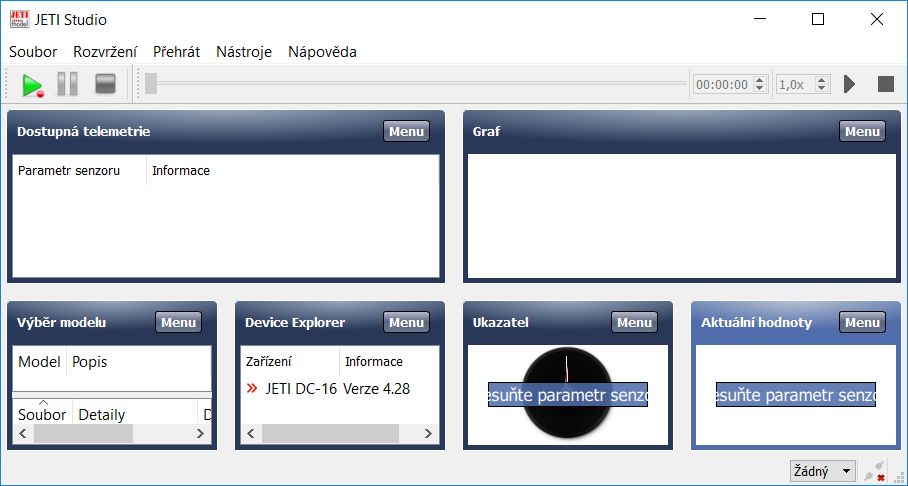The height and width of the screenshot is (486, 908).
Task: Open the playback speed 1,0x spinner
Action: (x=803, y=85)
